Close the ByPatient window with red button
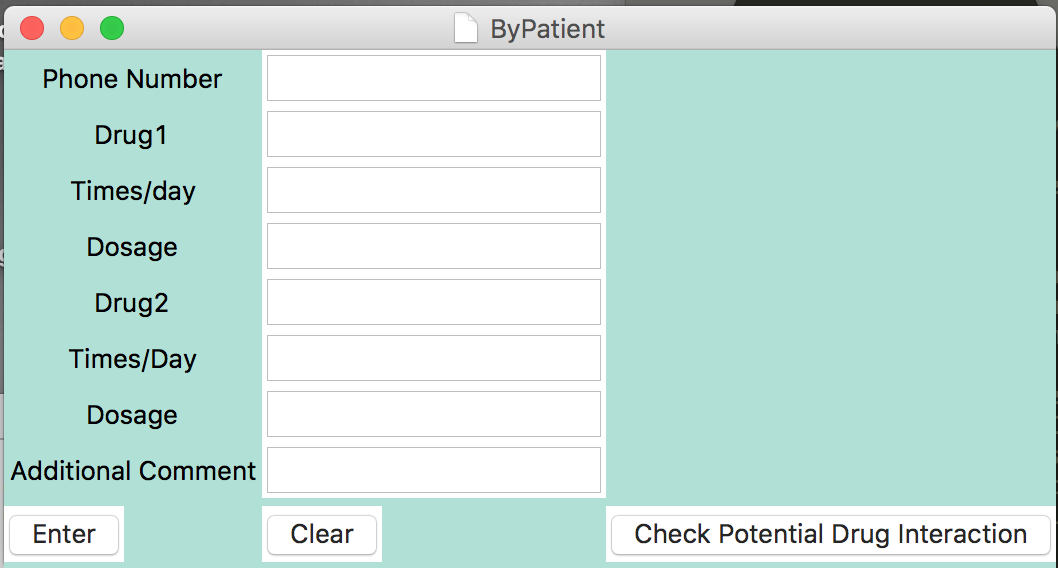 pyautogui.click(x=32, y=28)
